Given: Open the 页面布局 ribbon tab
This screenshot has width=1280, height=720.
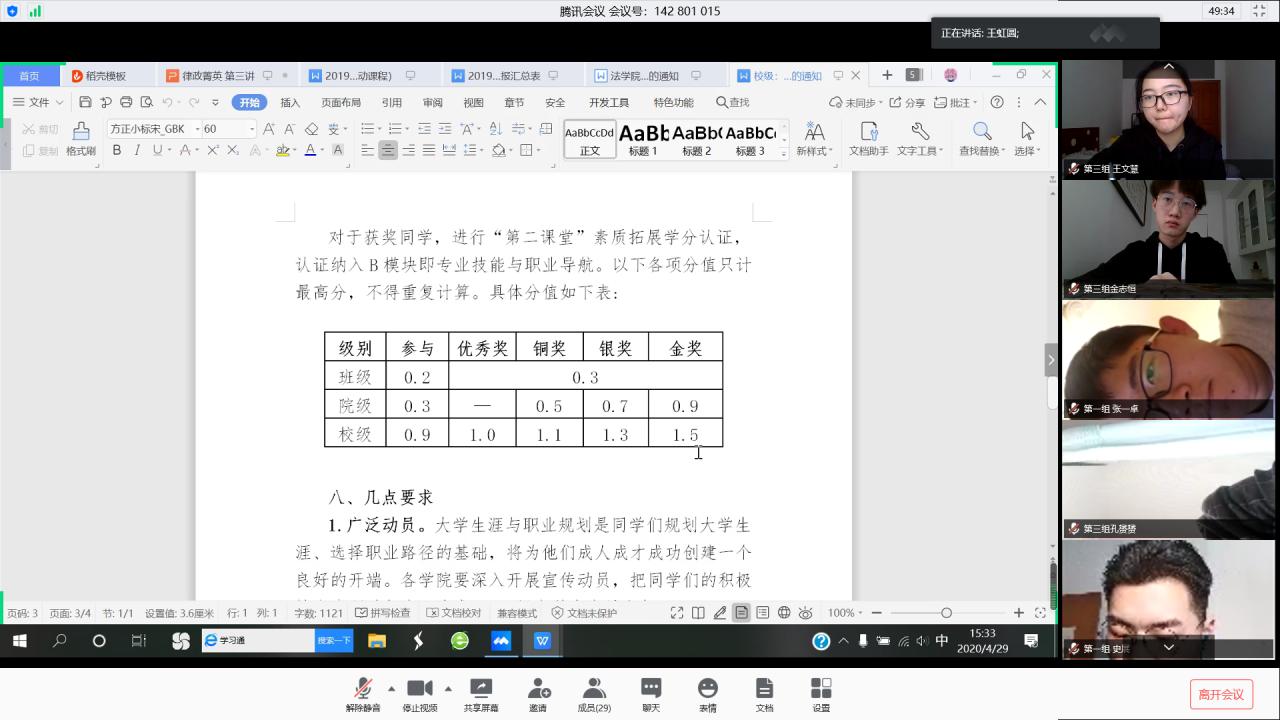Looking at the screenshot, I should [x=340, y=102].
